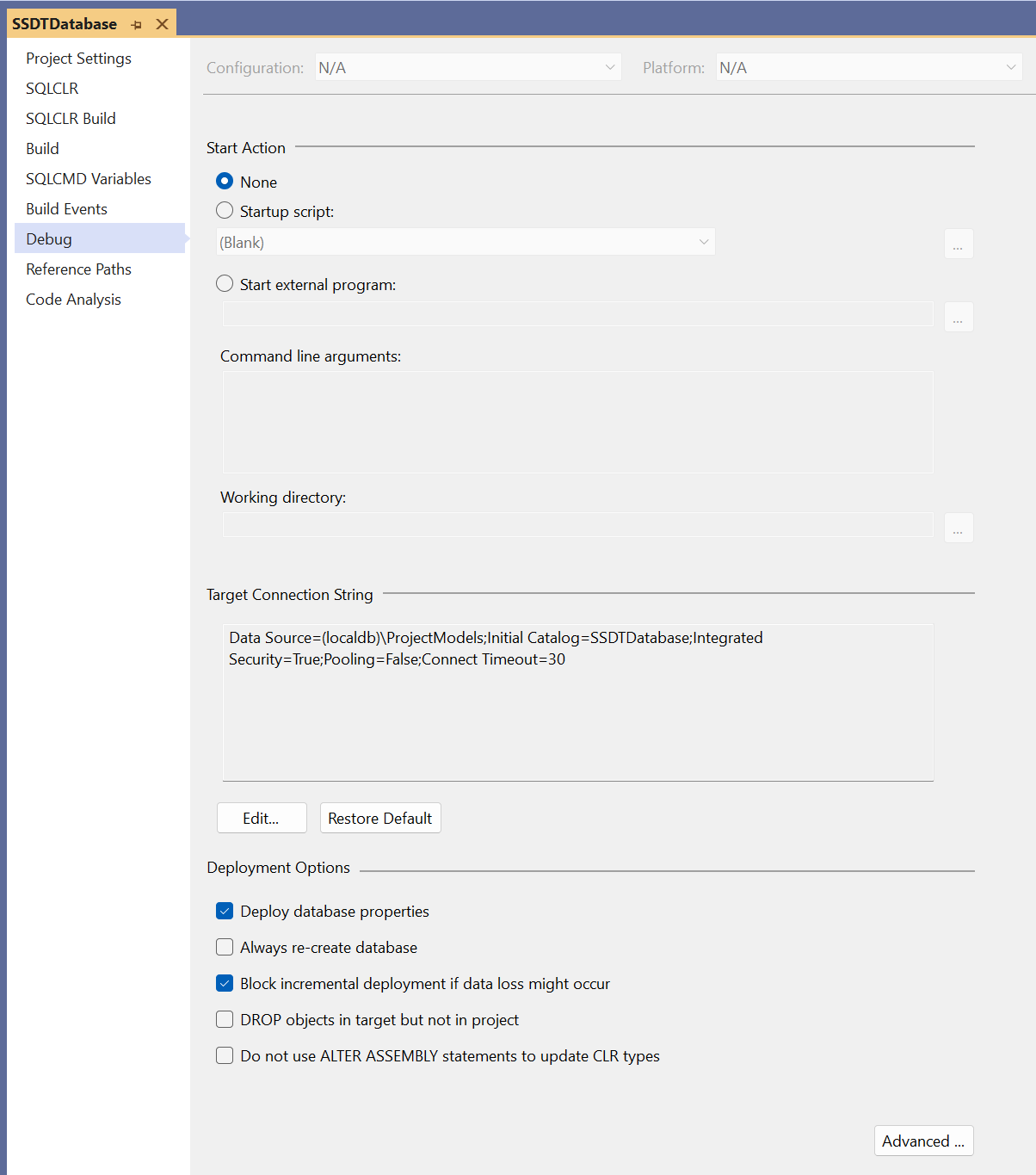Viewport: 1036px width, 1175px height.
Task: Open the Configuration dropdown
Action: (468, 67)
